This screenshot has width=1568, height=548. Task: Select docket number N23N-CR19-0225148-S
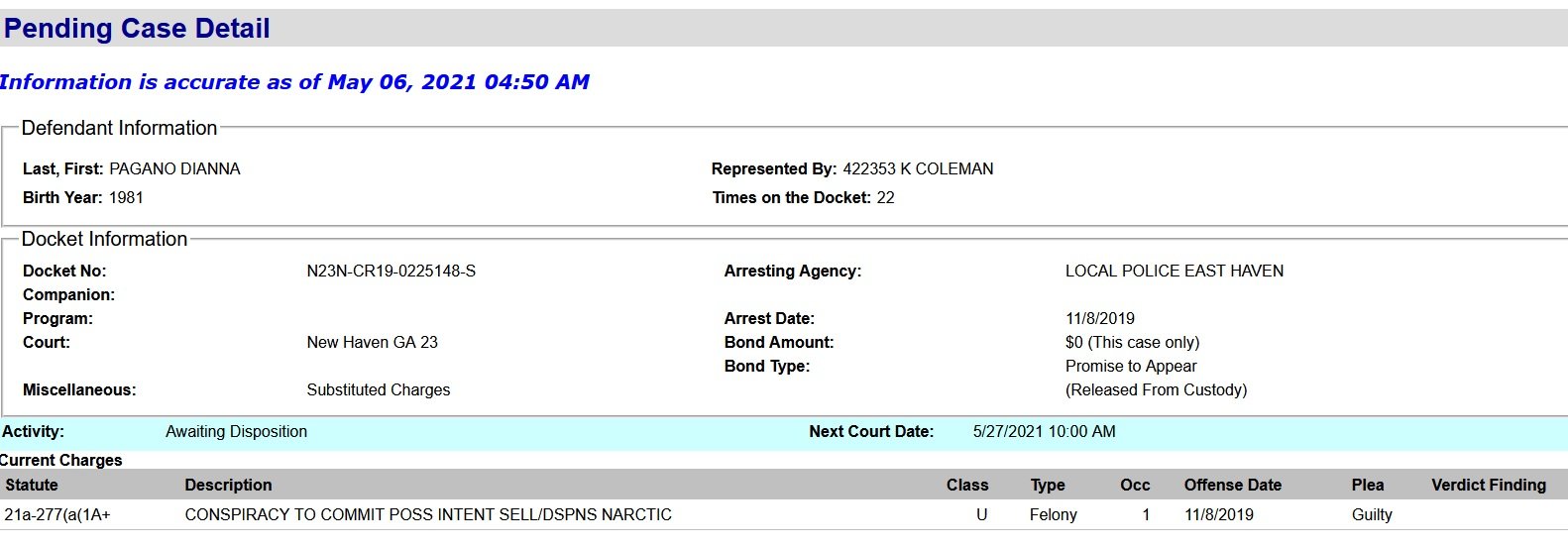point(391,271)
